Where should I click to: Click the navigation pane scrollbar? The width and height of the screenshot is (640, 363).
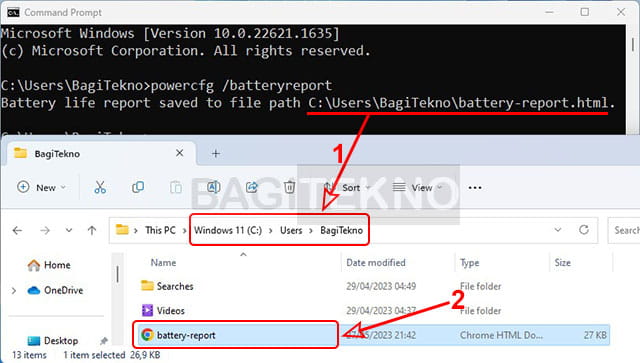tap(118, 274)
